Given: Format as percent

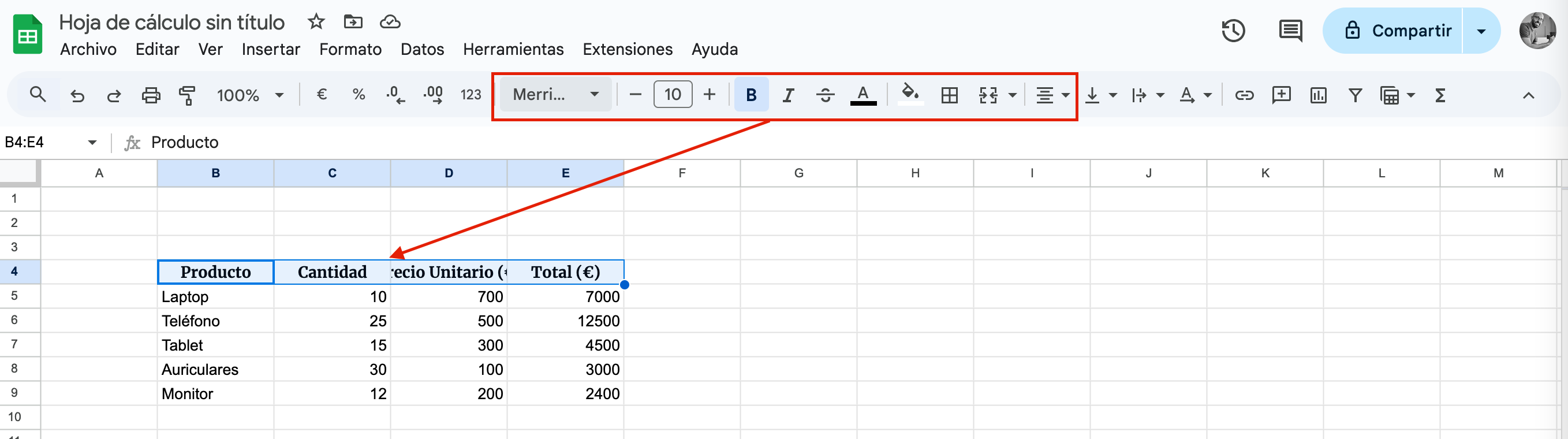Looking at the screenshot, I should 359,94.
